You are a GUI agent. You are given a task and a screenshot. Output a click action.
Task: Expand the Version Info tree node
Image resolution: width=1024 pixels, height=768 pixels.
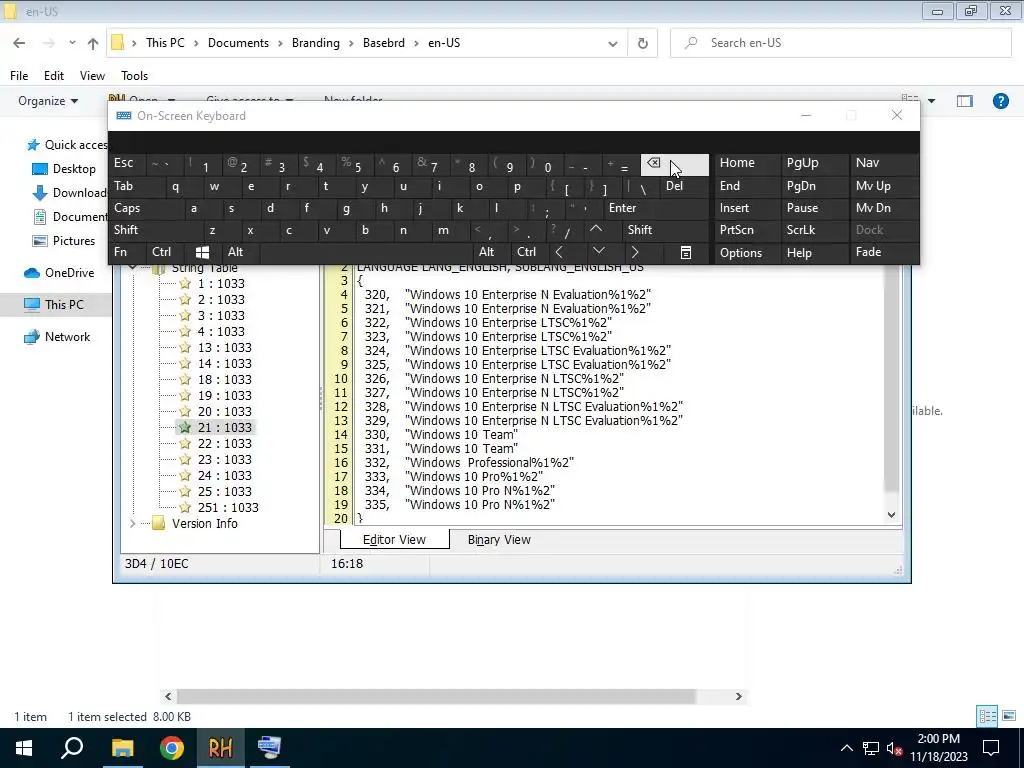(133, 524)
